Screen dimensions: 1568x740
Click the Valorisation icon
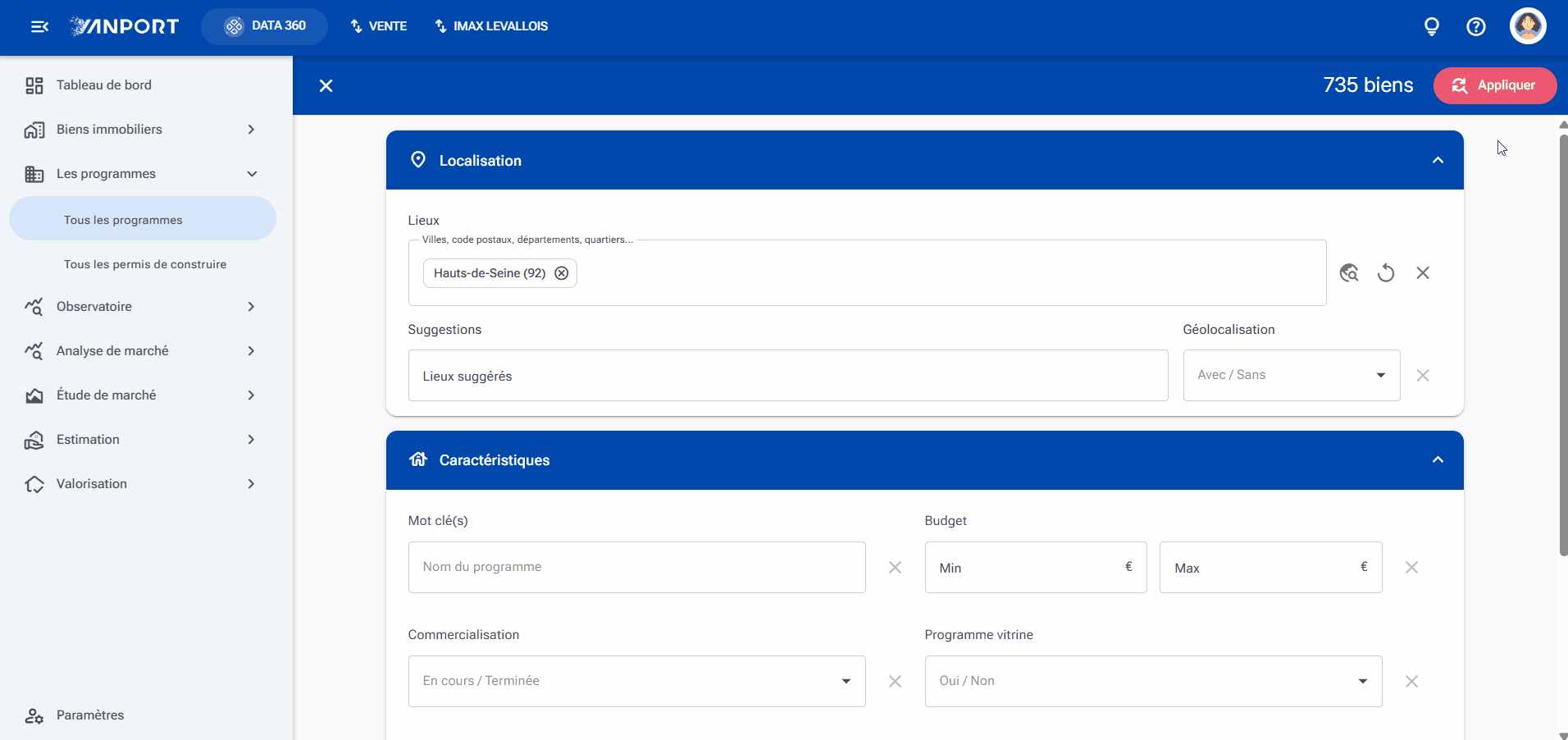pyautogui.click(x=34, y=484)
